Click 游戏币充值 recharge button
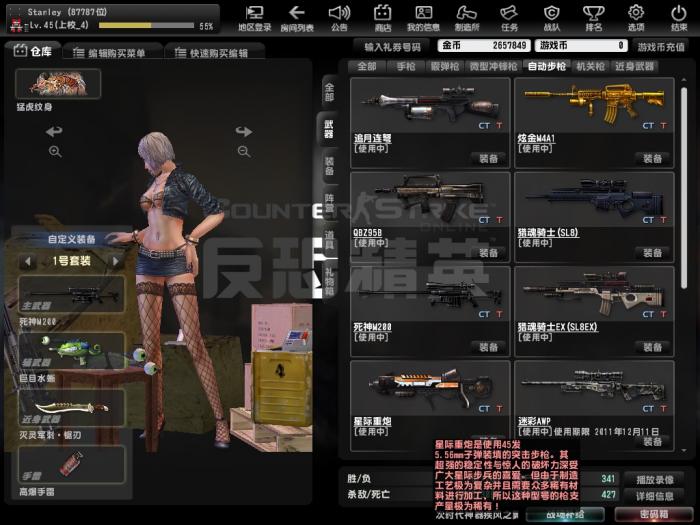 tap(661, 46)
